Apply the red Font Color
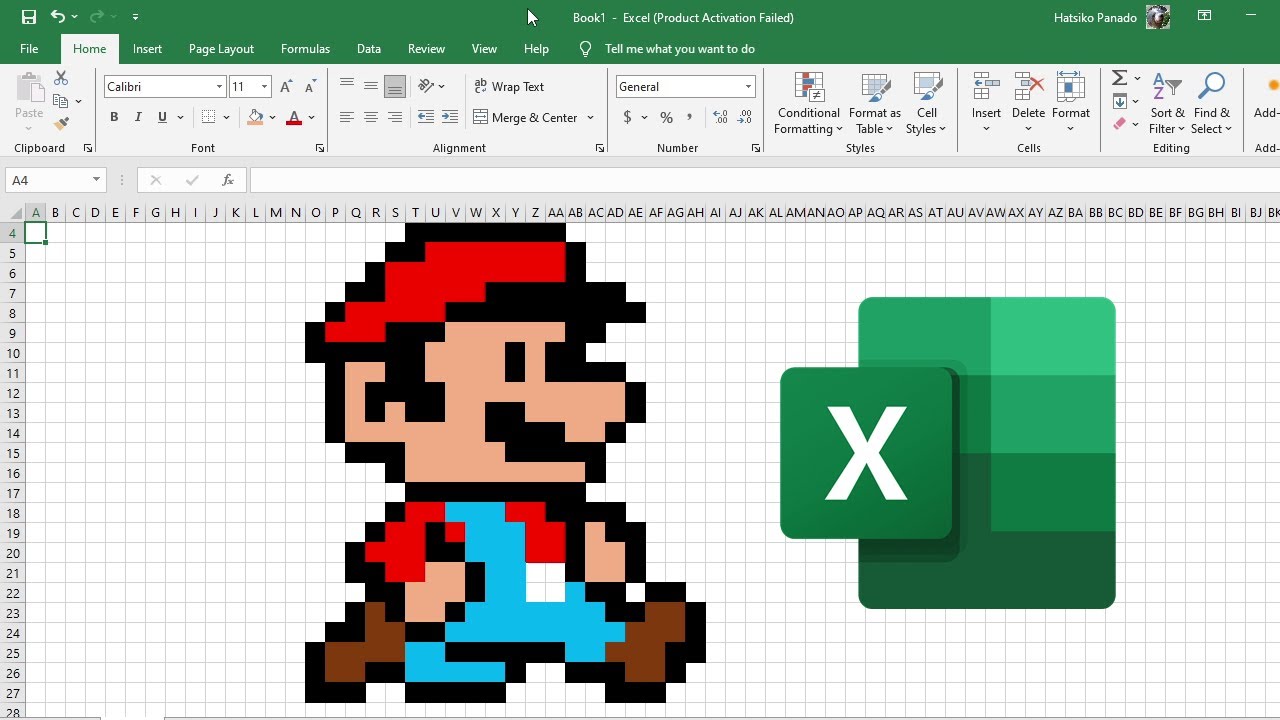The width and height of the screenshot is (1280, 720). pos(294,117)
